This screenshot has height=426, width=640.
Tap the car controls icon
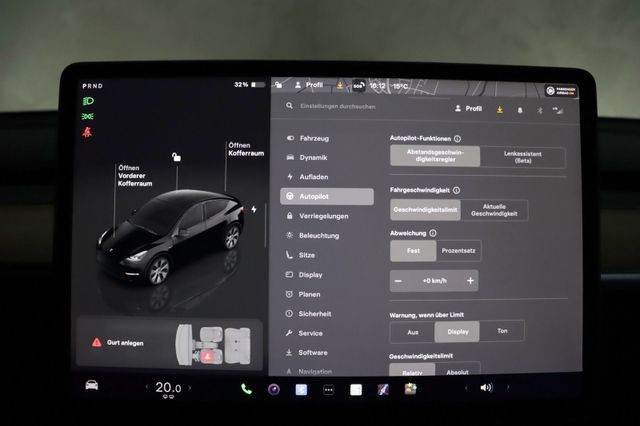point(91,387)
